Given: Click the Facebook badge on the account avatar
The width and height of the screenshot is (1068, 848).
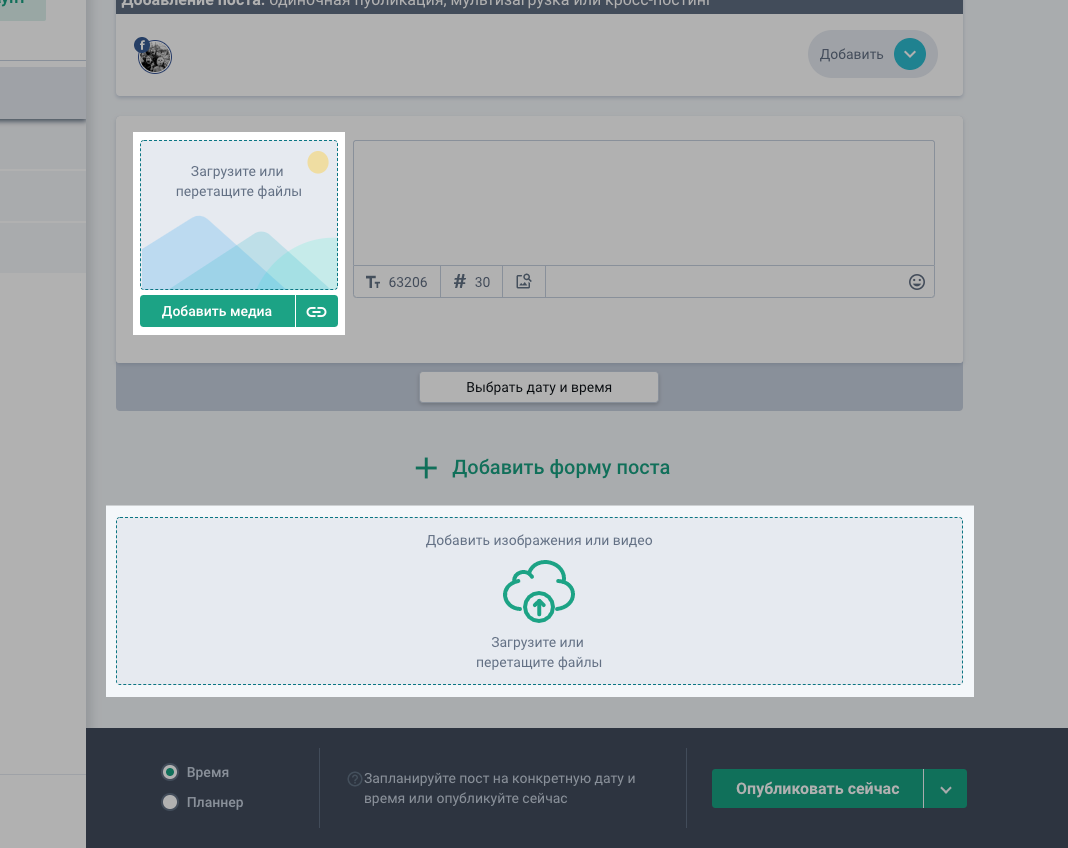Looking at the screenshot, I should pos(142,45).
